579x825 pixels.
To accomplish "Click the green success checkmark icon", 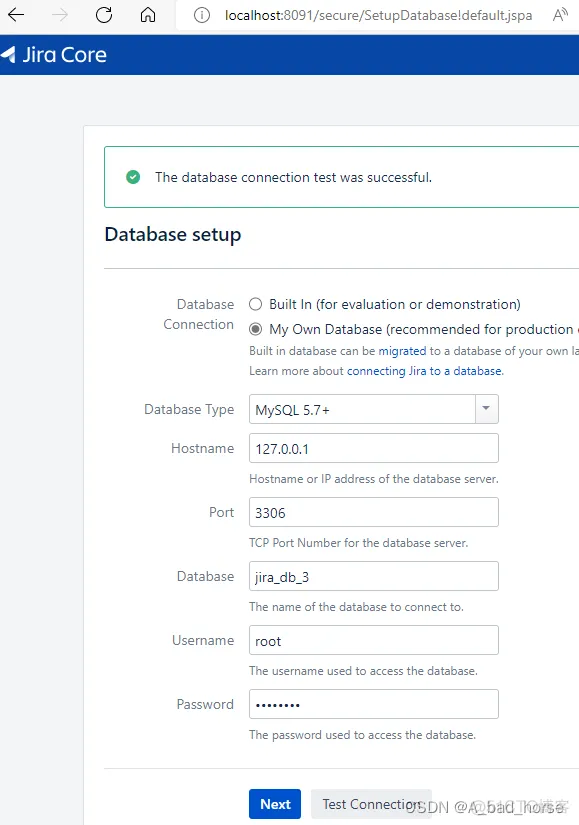I will pyautogui.click(x=133, y=177).
